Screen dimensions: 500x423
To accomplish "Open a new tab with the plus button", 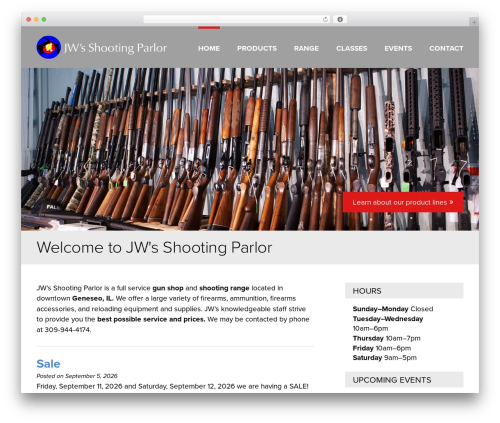I will [474, 22].
